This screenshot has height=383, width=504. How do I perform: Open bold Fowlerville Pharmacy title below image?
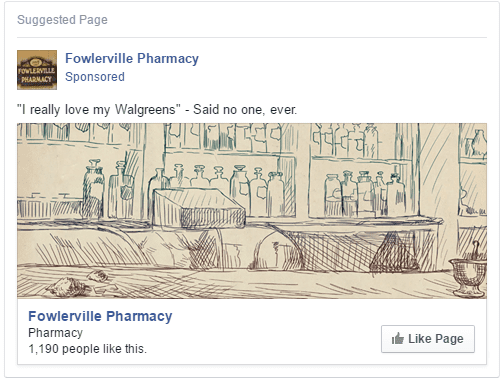[100, 316]
